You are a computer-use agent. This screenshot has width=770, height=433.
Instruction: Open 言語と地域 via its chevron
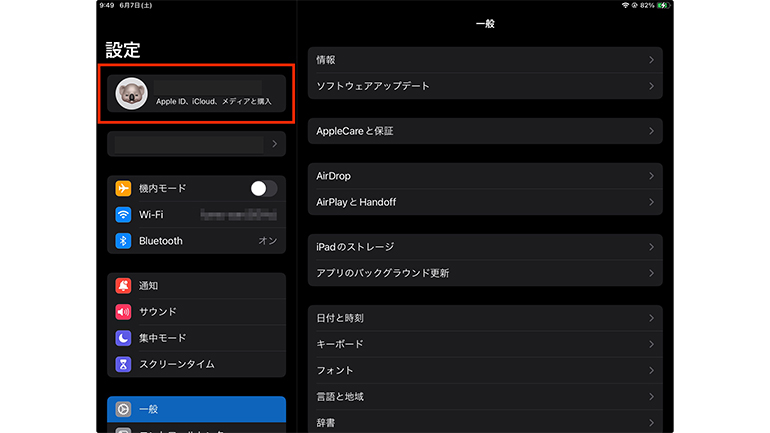(x=651, y=397)
